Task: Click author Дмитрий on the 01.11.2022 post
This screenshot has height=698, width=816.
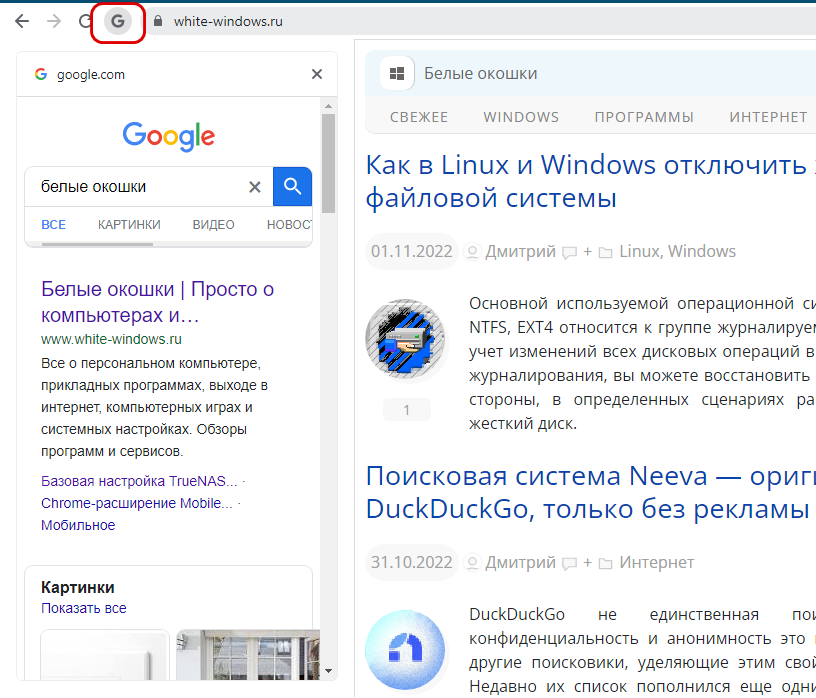Action: 520,251
